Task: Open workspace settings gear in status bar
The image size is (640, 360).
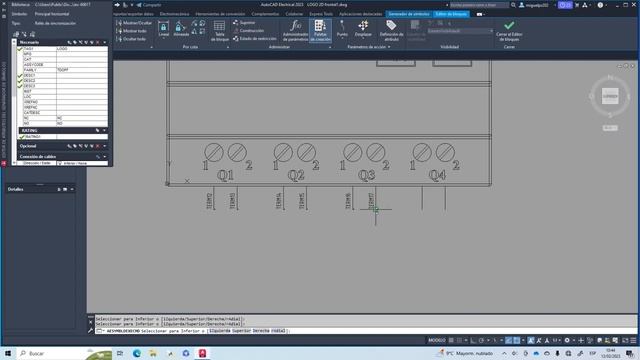Action: point(567,340)
